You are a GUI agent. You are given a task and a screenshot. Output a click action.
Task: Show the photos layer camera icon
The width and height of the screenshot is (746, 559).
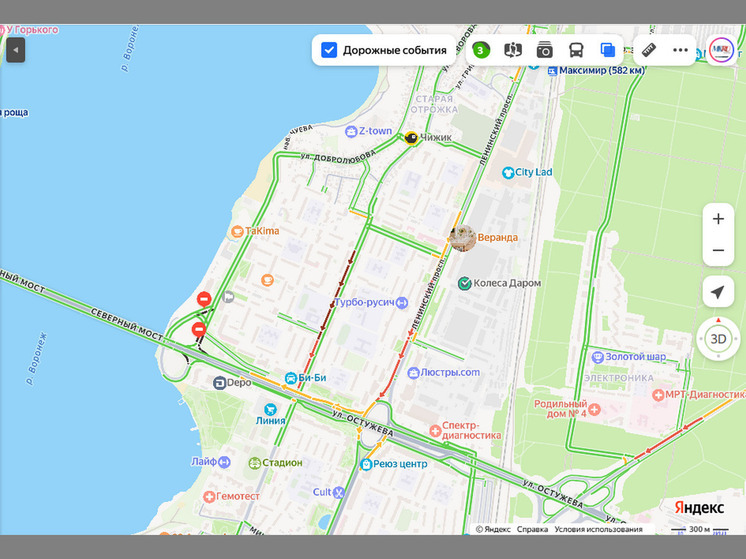click(x=545, y=50)
